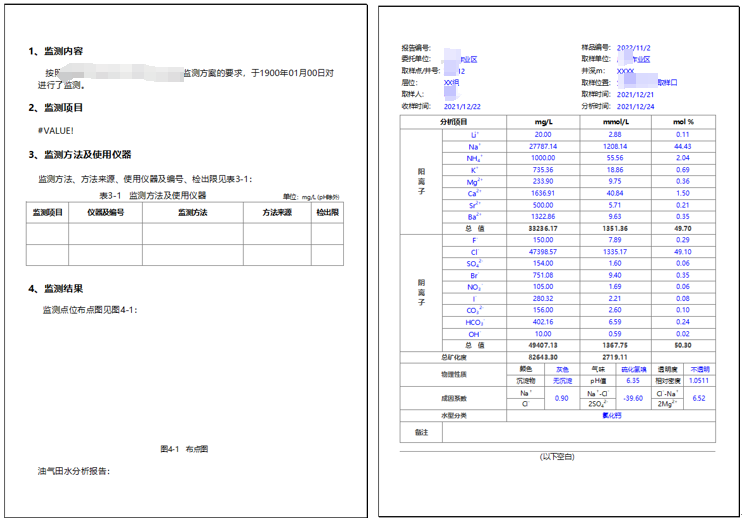Click the 相对密度 value 1.0511

coord(699,380)
